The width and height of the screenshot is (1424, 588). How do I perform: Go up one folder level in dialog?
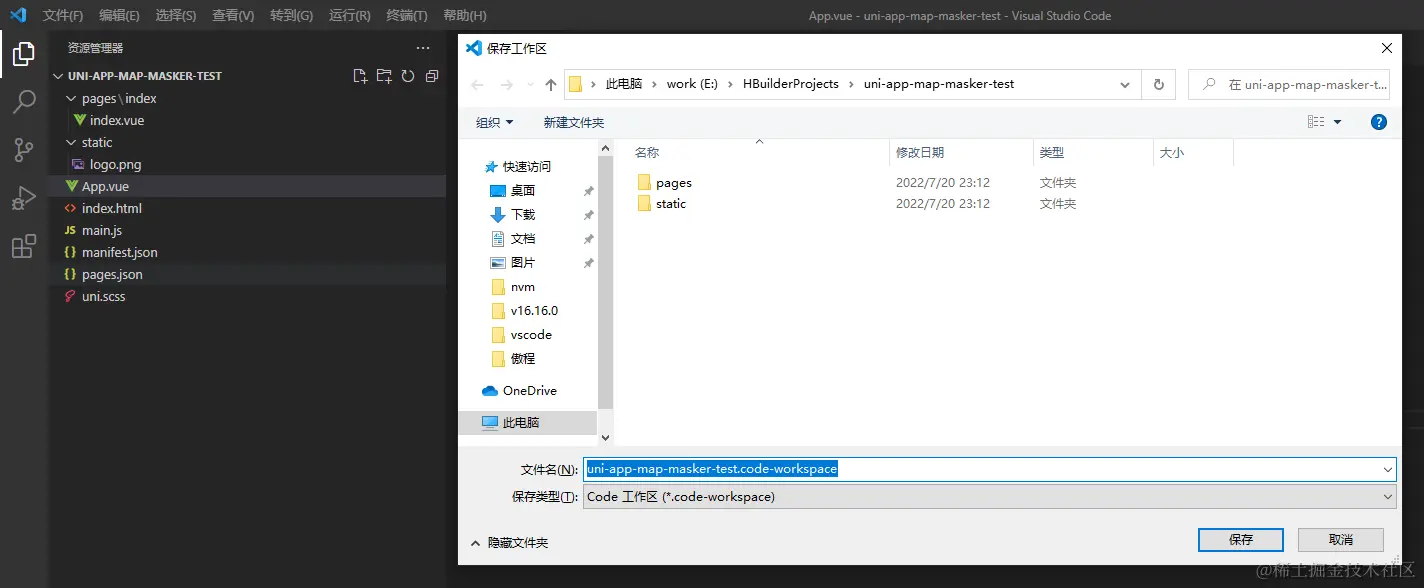(x=551, y=85)
